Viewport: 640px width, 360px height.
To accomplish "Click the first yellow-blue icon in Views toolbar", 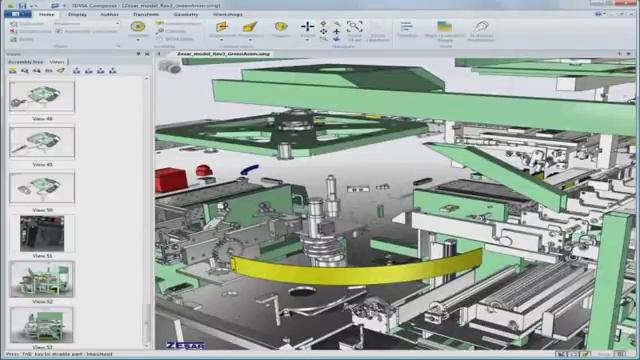I will click(13, 71).
